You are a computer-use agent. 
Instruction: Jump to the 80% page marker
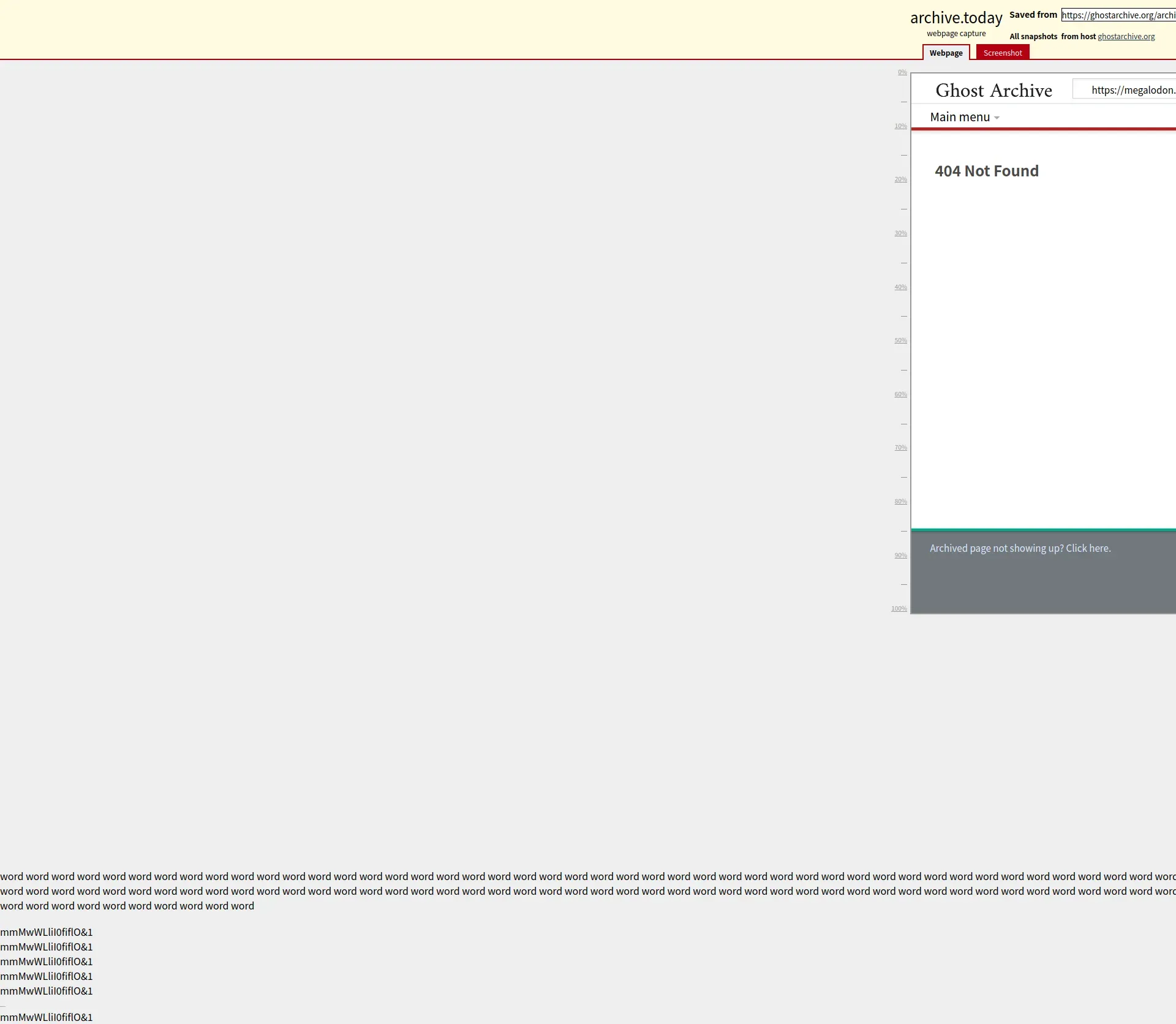[900, 502]
